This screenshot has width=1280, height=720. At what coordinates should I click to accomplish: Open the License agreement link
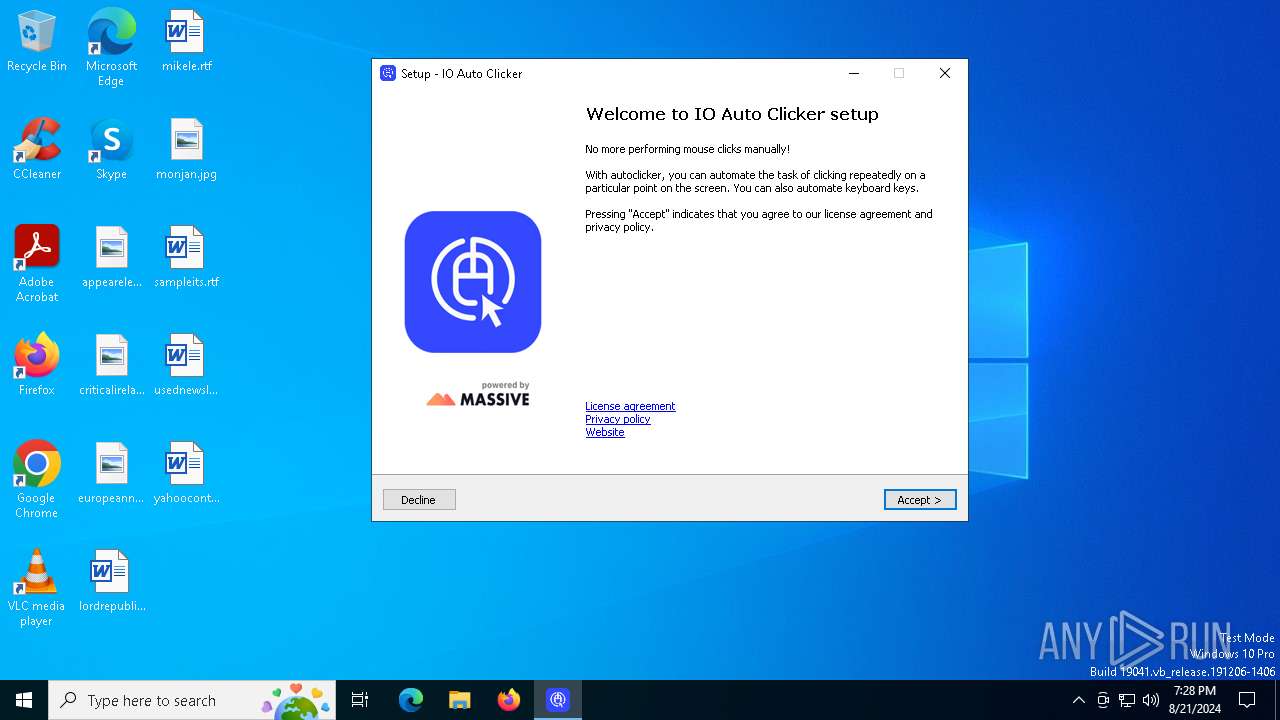click(x=630, y=406)
